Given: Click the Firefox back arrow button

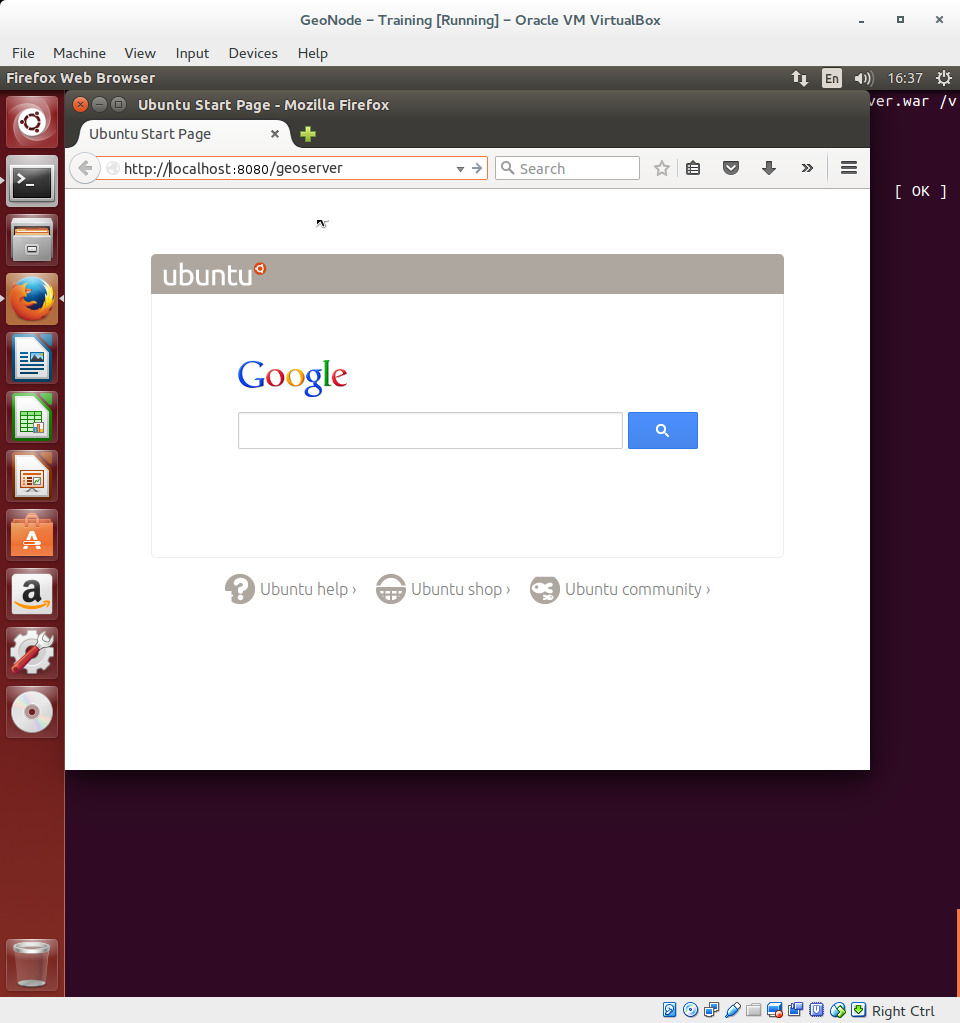Looking at the screenshot, I should [x=85, y=168].
